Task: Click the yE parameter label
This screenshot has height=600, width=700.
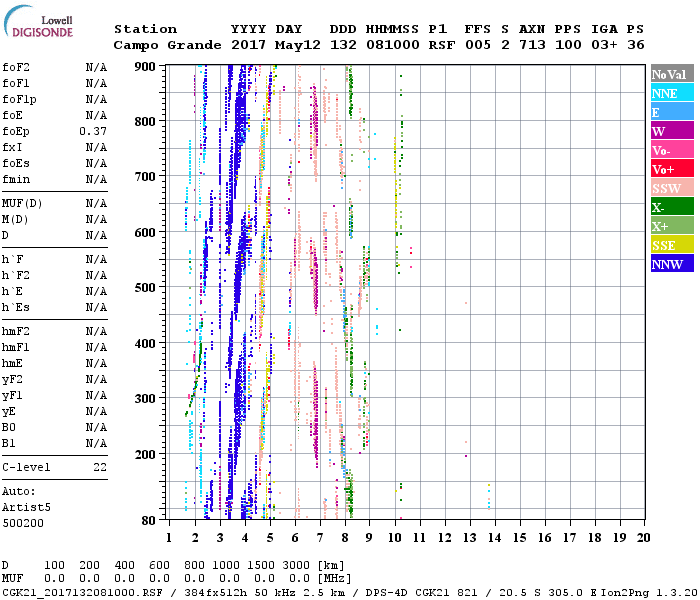Action: pos(9,412)
